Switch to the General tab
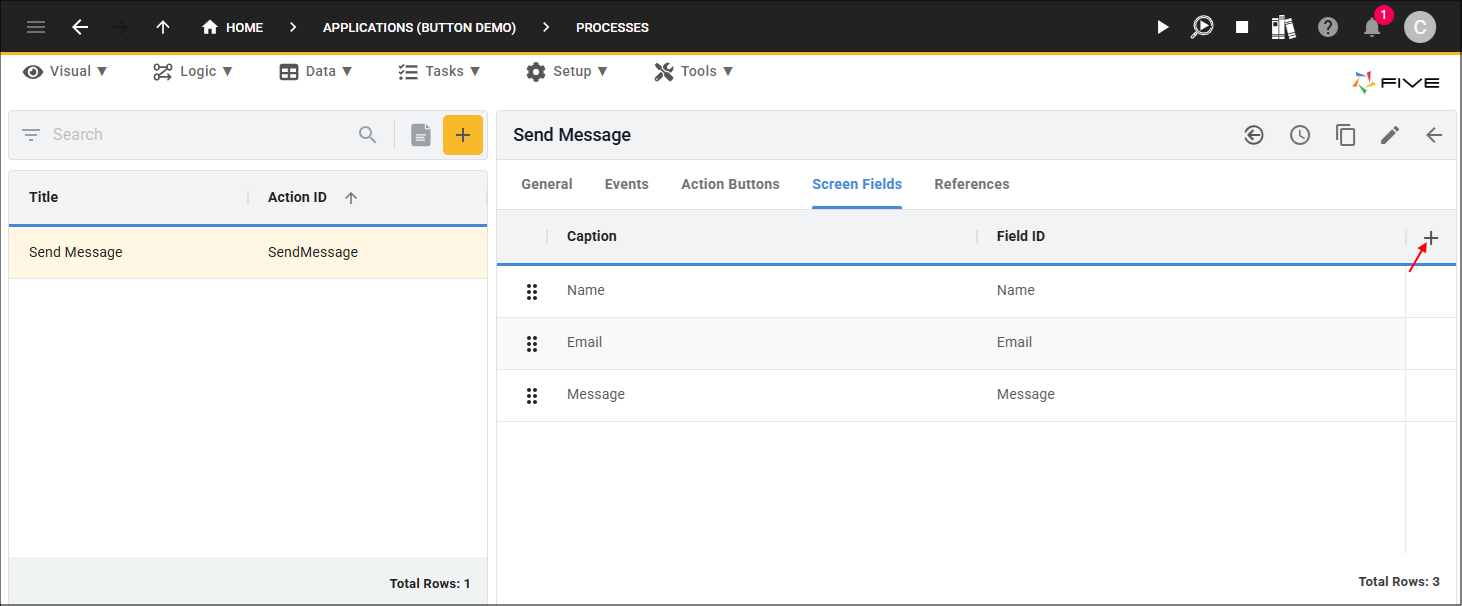Screen dimensions: 1462x606 (547, 184)
